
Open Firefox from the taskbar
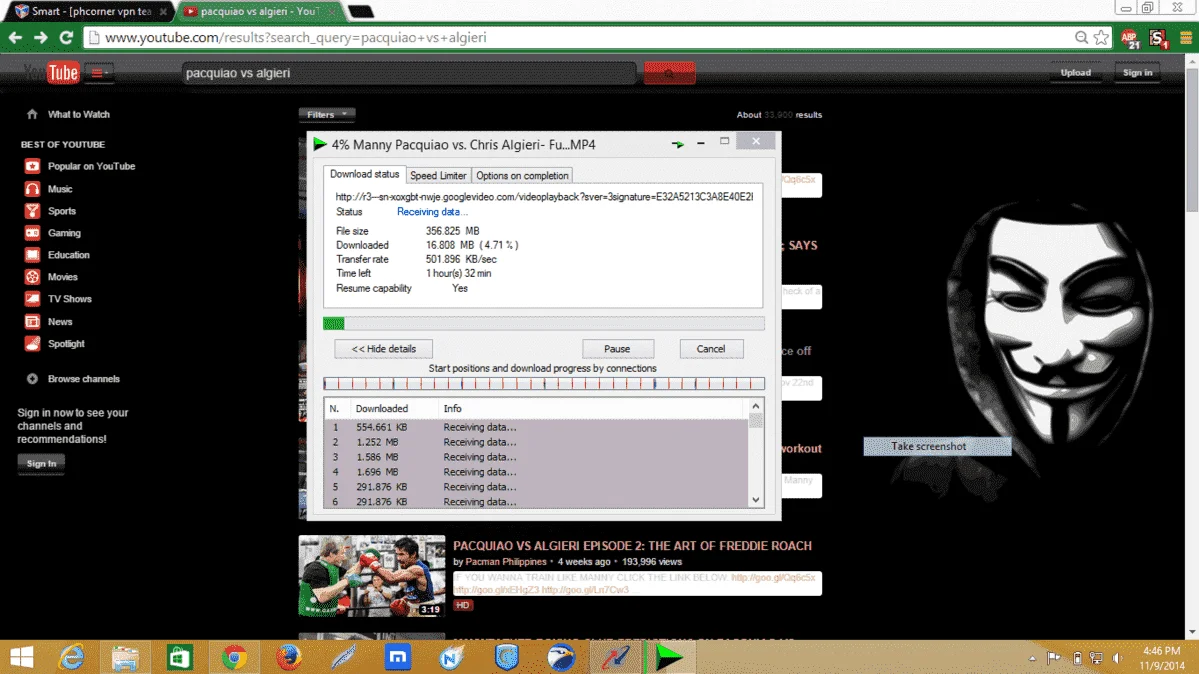pos(288,657)
